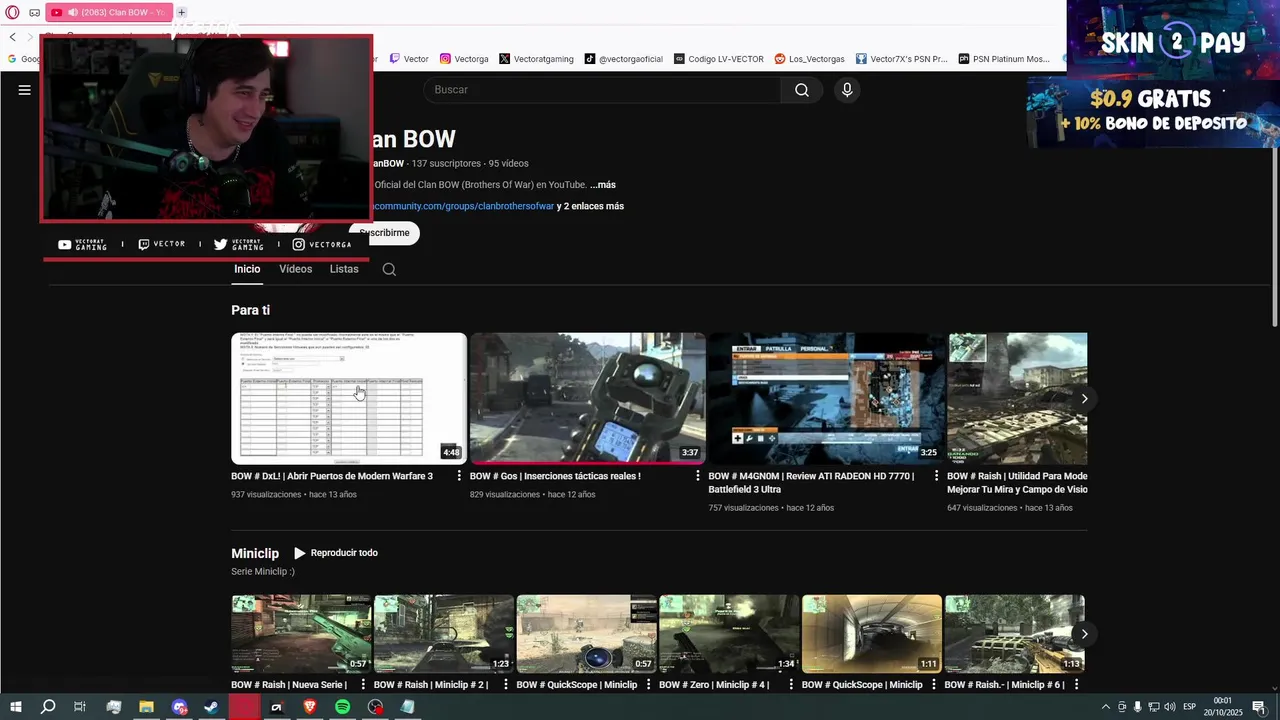Expand channel description with ...más
1280x720 pixels.
[x=603, y=185]
